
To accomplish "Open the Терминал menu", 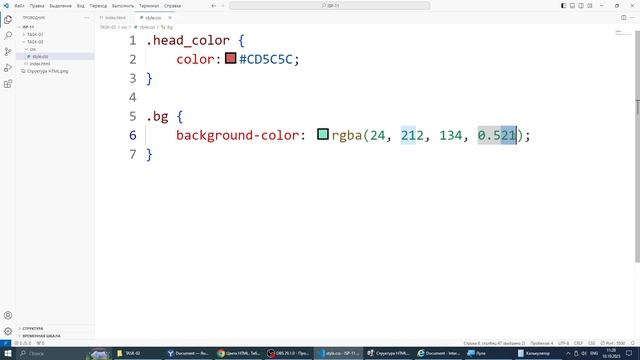I will 149,6.
